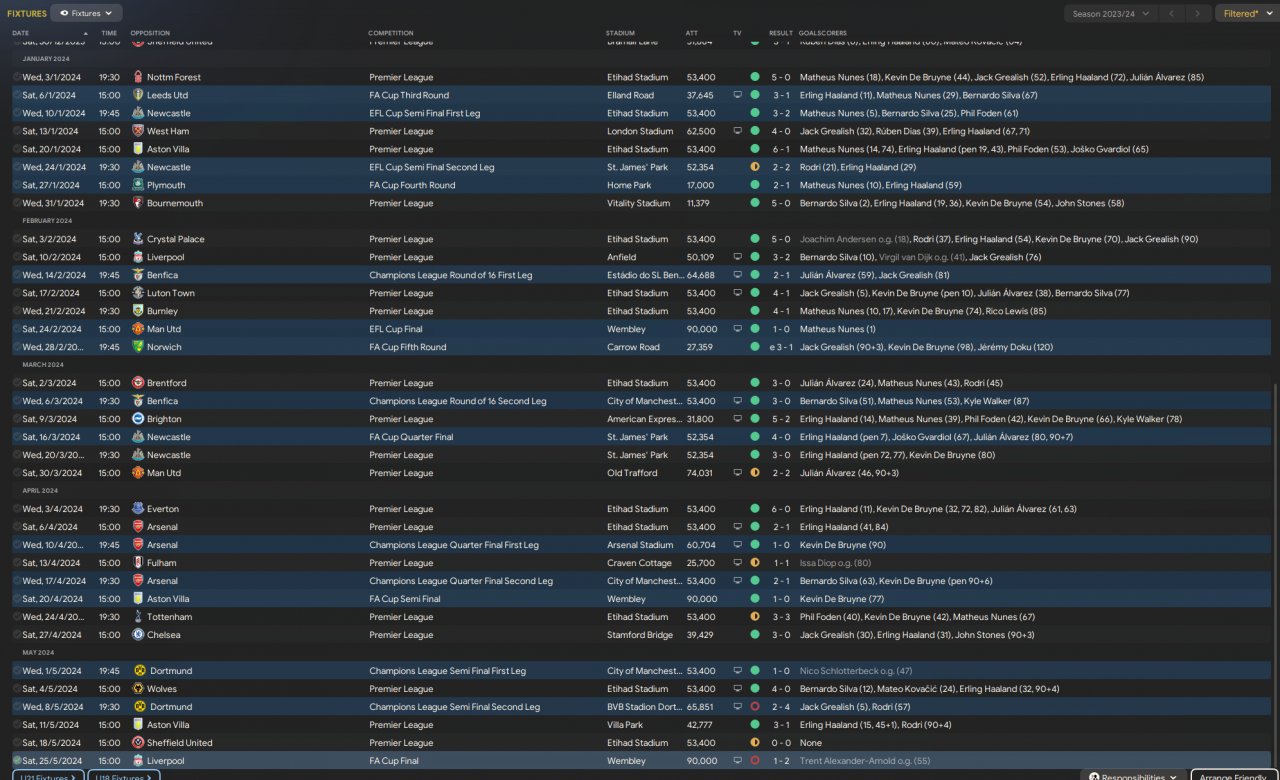The image size is (1280, 780).
Task: Click the TV icon on the Leeds Utd row
Action: point(738,95)
